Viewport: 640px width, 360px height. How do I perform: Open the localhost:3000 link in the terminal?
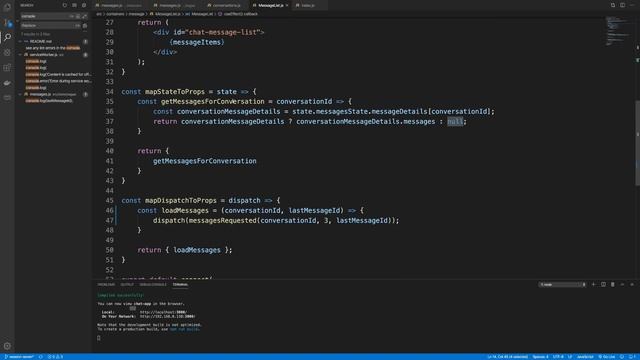(x=163, y=312)
